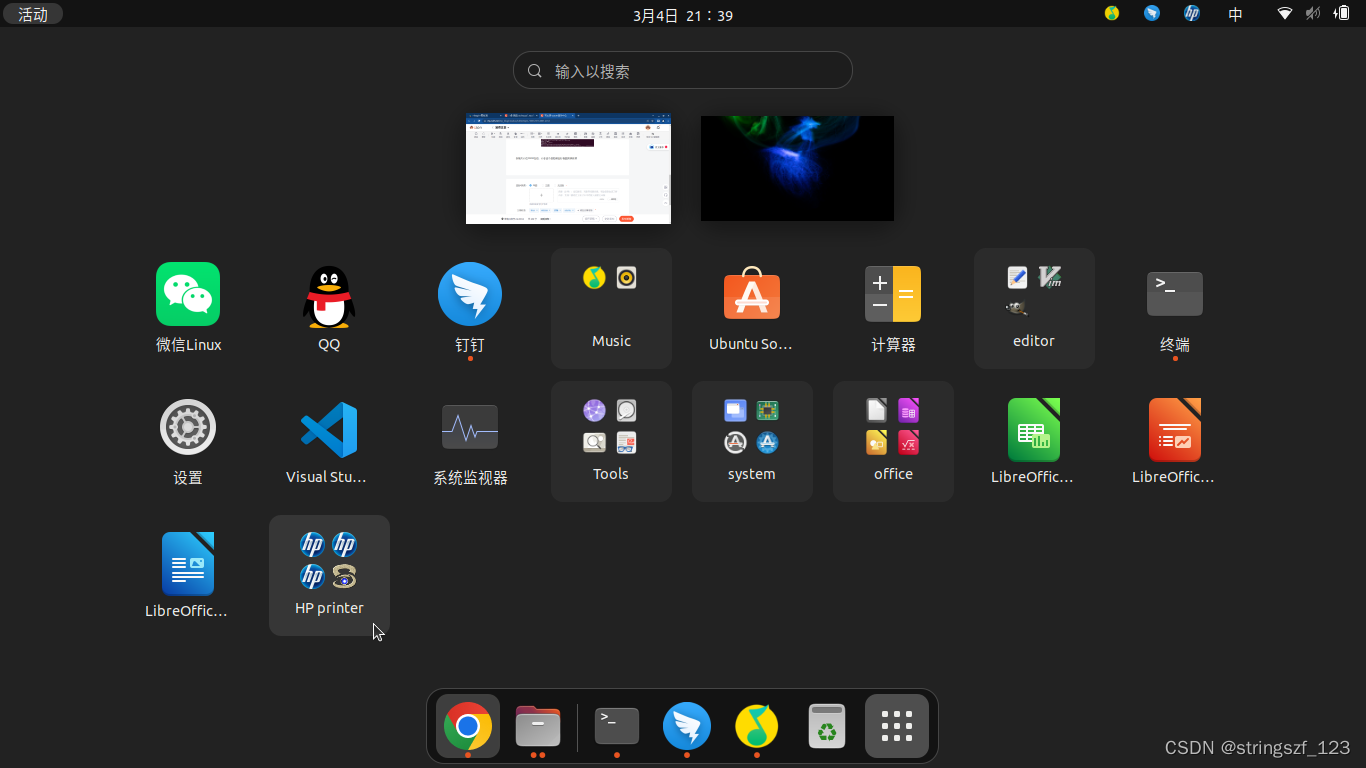Click the muted volume indicator
1366x768 pixels.
click(x=1313, y=14)
